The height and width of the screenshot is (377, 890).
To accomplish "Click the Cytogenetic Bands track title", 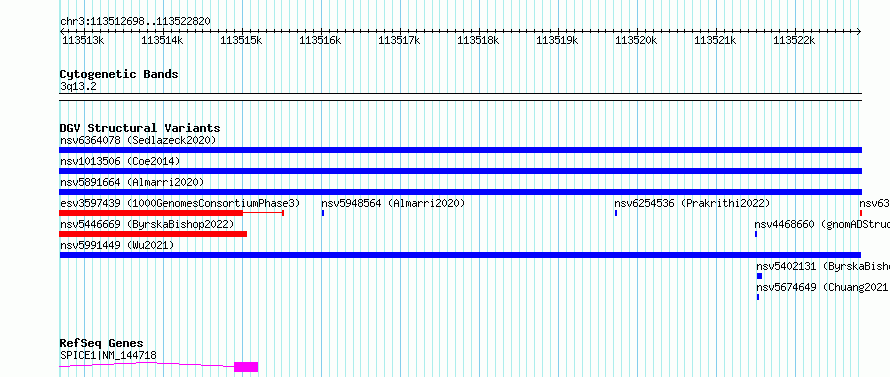I will (x=119, y=74).
